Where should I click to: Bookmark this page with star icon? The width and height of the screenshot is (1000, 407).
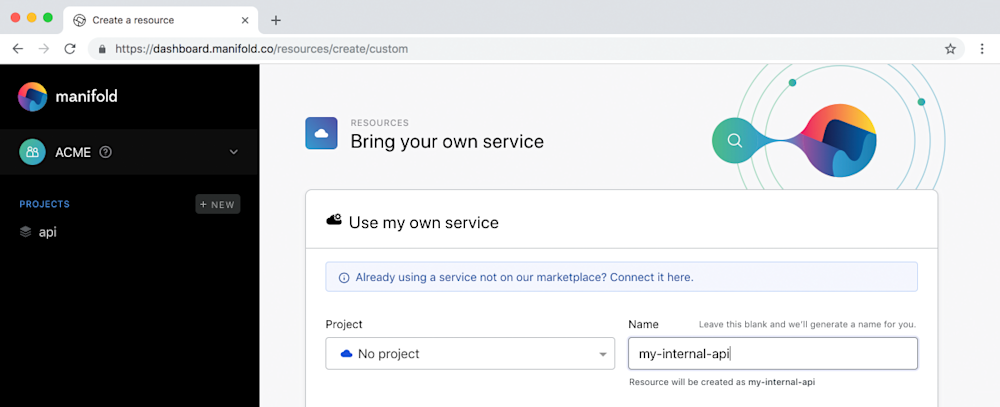coord(950,48)
